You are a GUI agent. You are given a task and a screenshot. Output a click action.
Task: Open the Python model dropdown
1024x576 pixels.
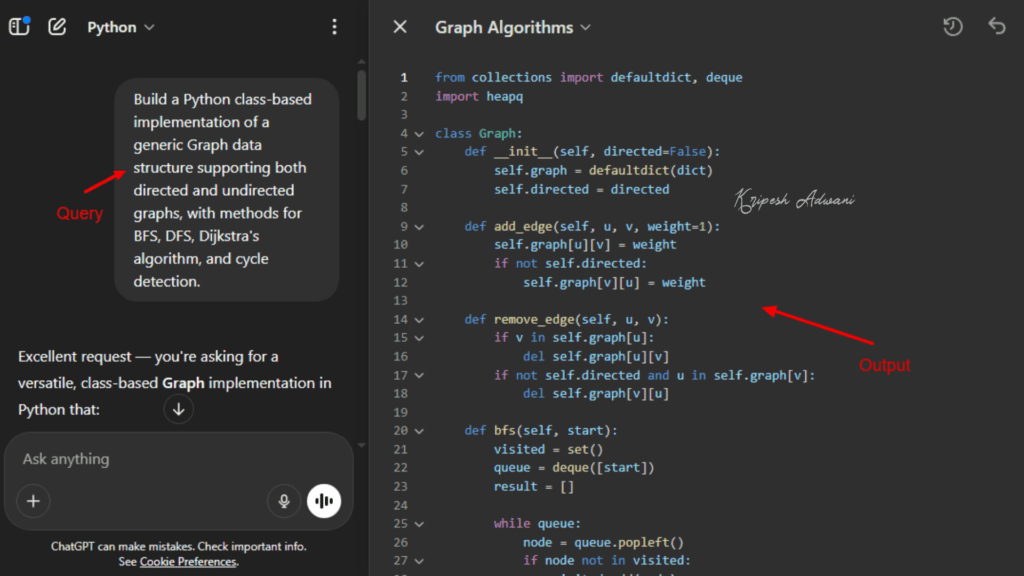(x=120, y=27)
